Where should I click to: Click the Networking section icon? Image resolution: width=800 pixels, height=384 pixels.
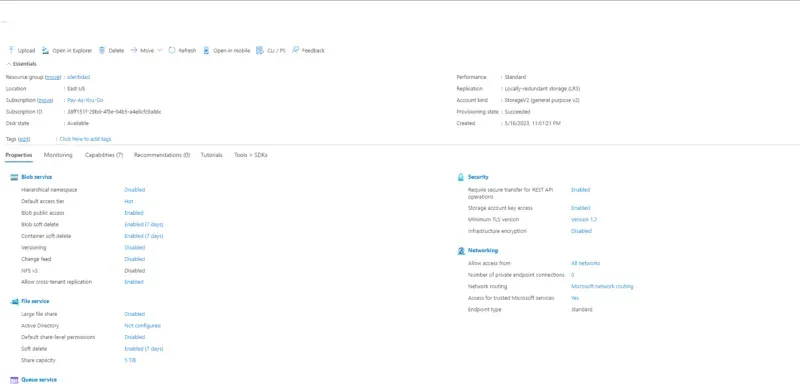[461, 250]
